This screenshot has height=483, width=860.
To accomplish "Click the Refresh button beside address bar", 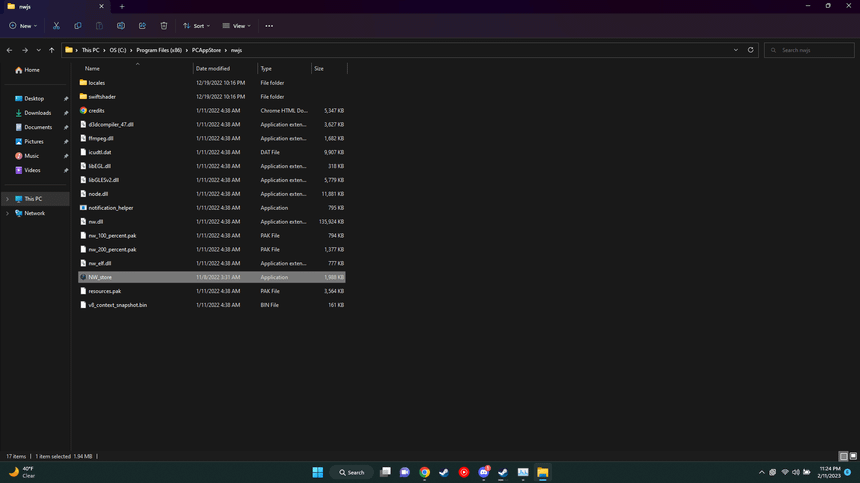I will [751, 50].
